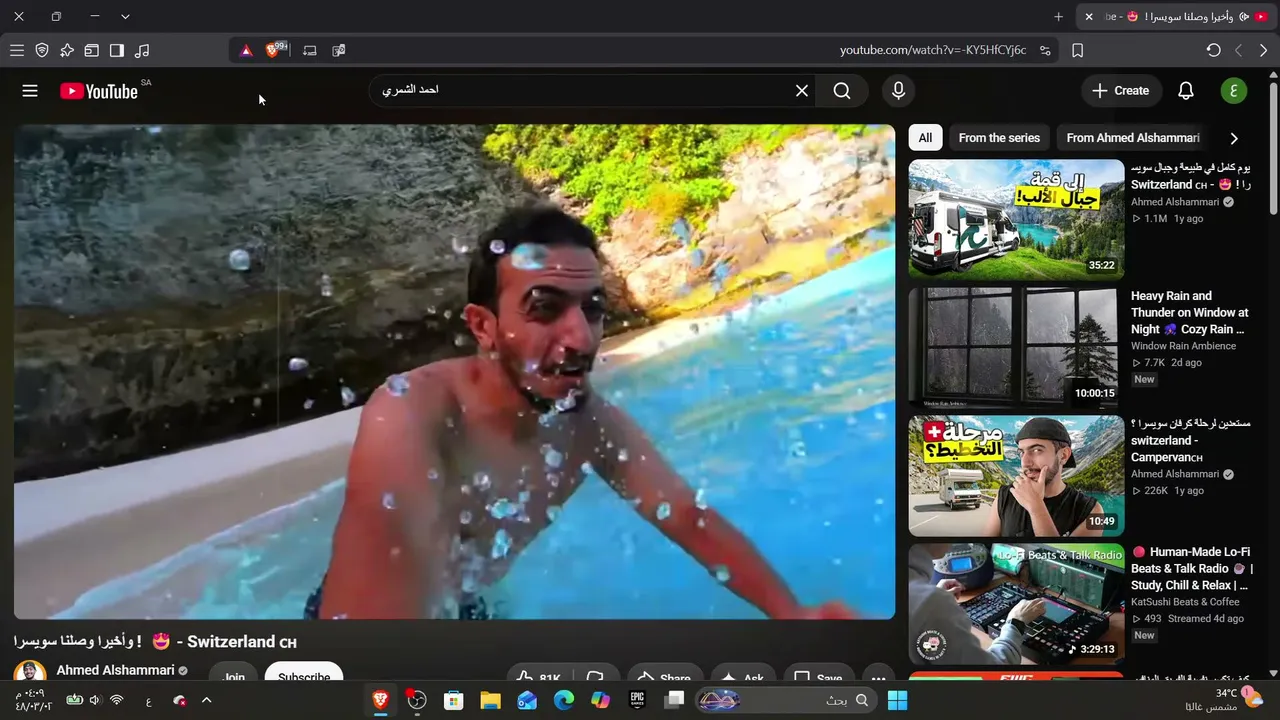The width and height of the screenshot is (1280, 720).
Task: Open Epic Games Launcher from the taskbar
Action: coord(637,700)
